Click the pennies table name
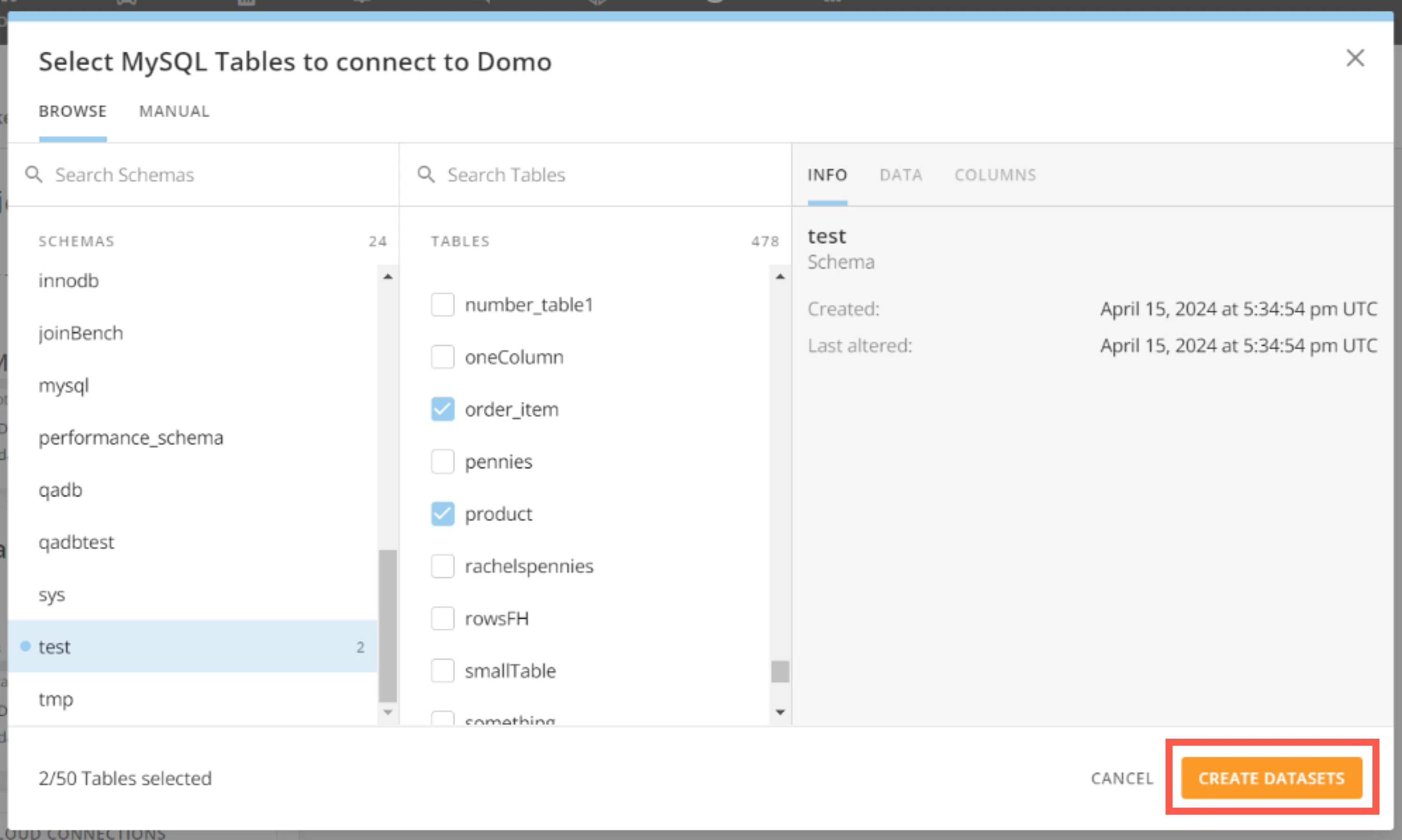 point(499,462)
